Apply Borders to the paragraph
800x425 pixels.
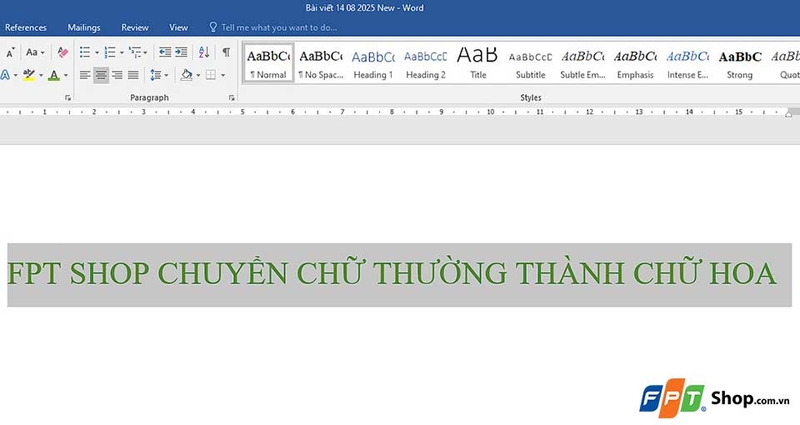tap(211, 75)
